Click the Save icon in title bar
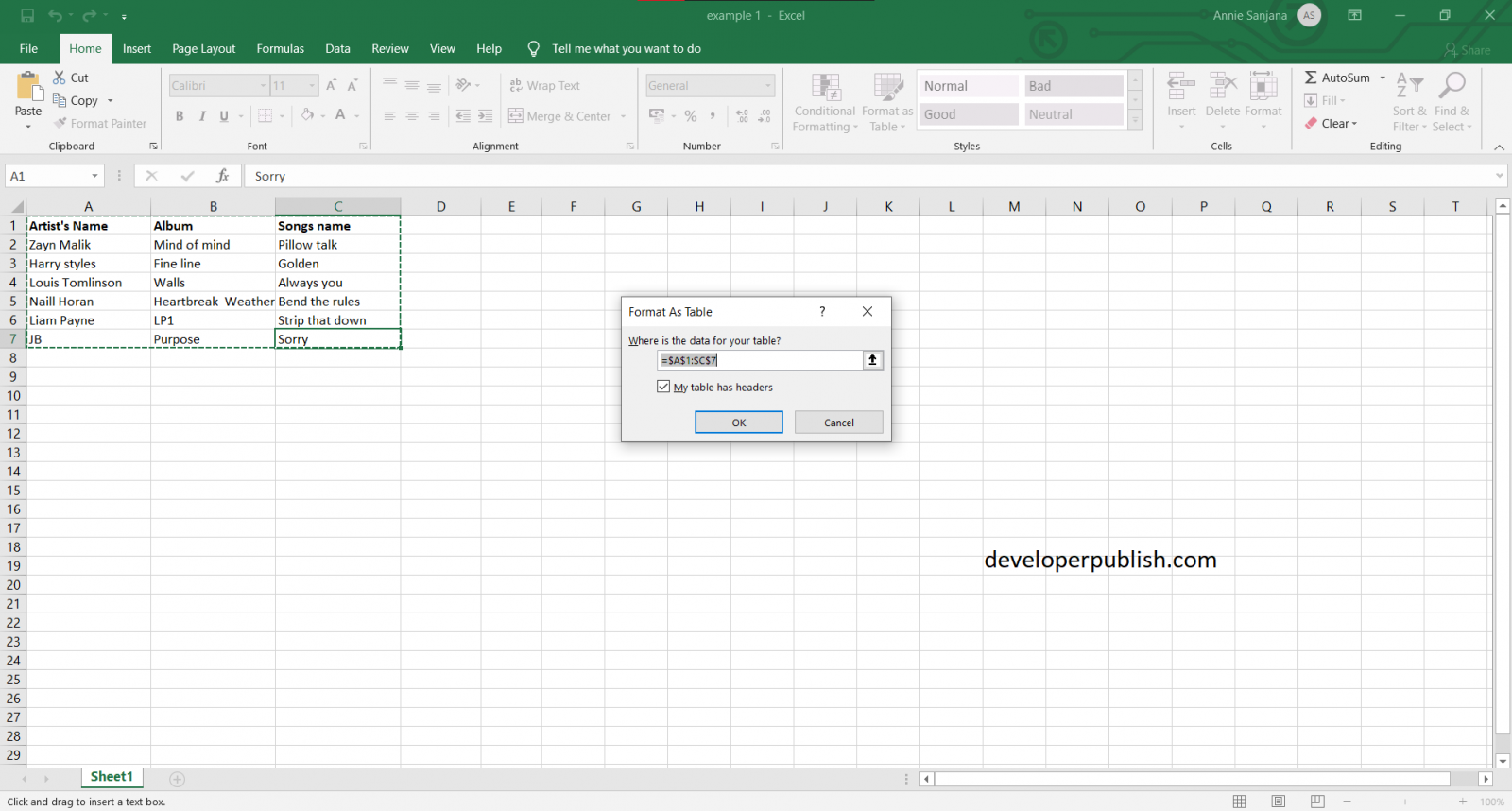Viewport: 1512px width, 811px height. point(27,16)
